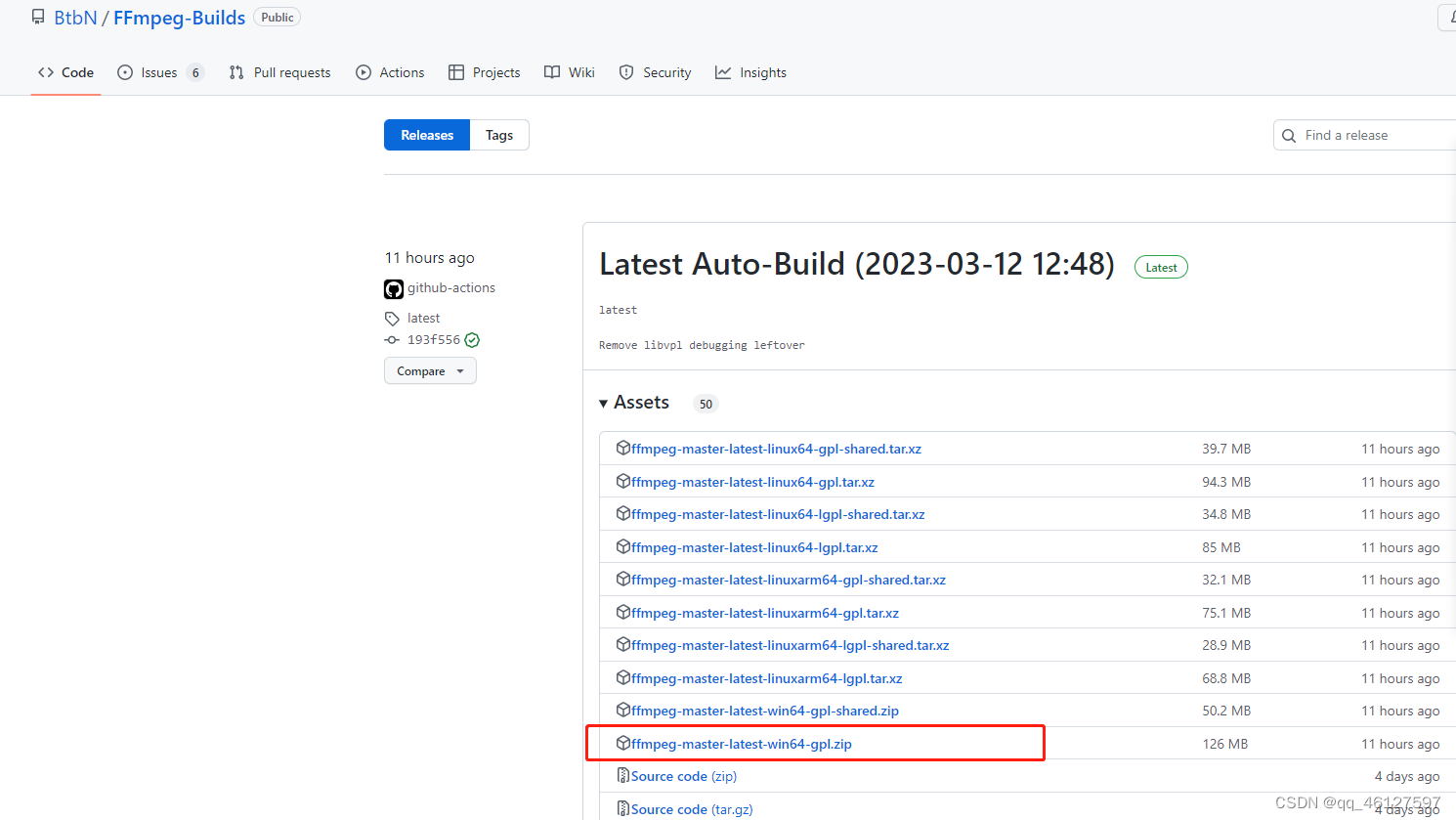This screenshot has width=1456, height=820.
Task: Download ffmpeg-master-latest-linuxarm64-lgpl.tar.xz
Action: [x=767, y=678]
